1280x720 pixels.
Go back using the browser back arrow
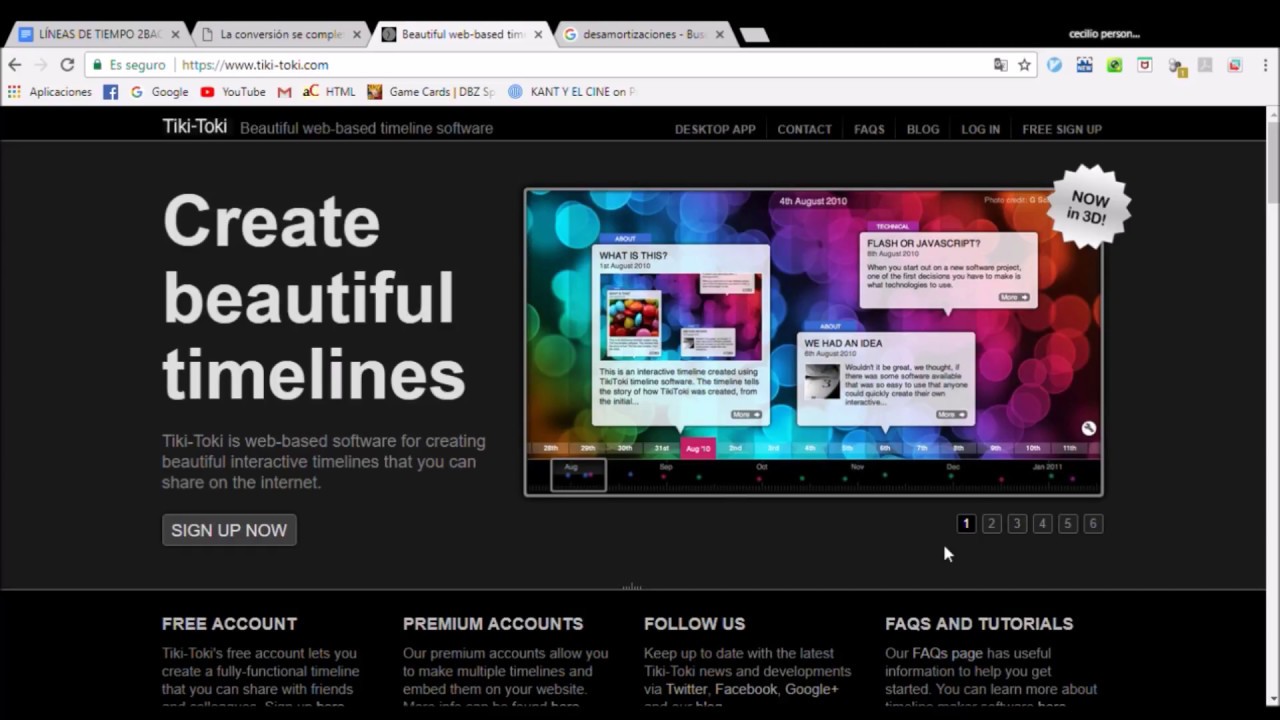(x=15, y=65)
